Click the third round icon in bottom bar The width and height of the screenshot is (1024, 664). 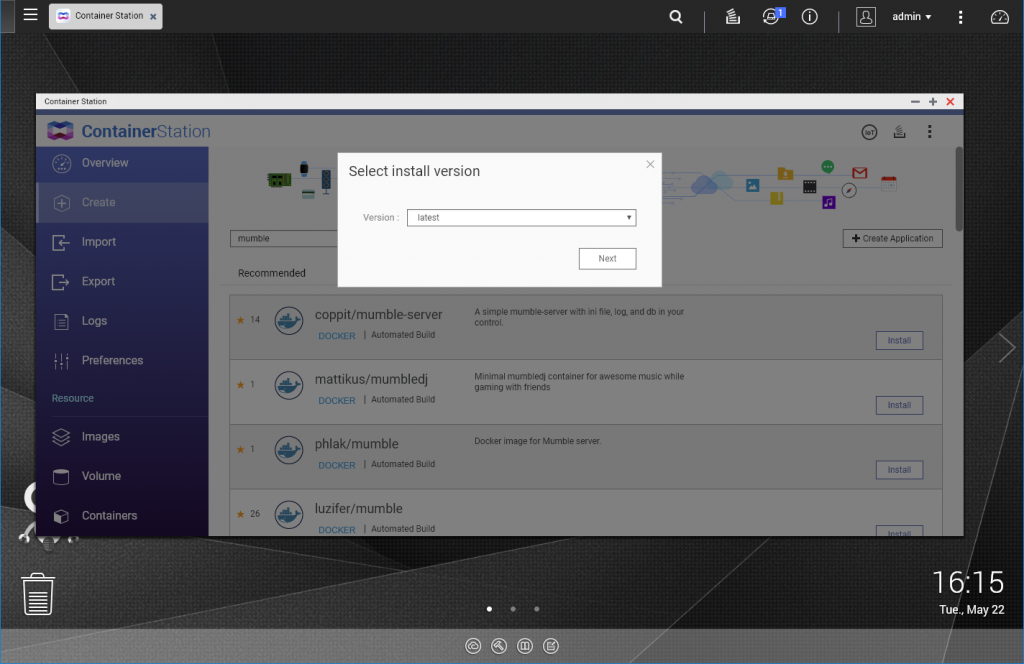[x=524, y=646]
